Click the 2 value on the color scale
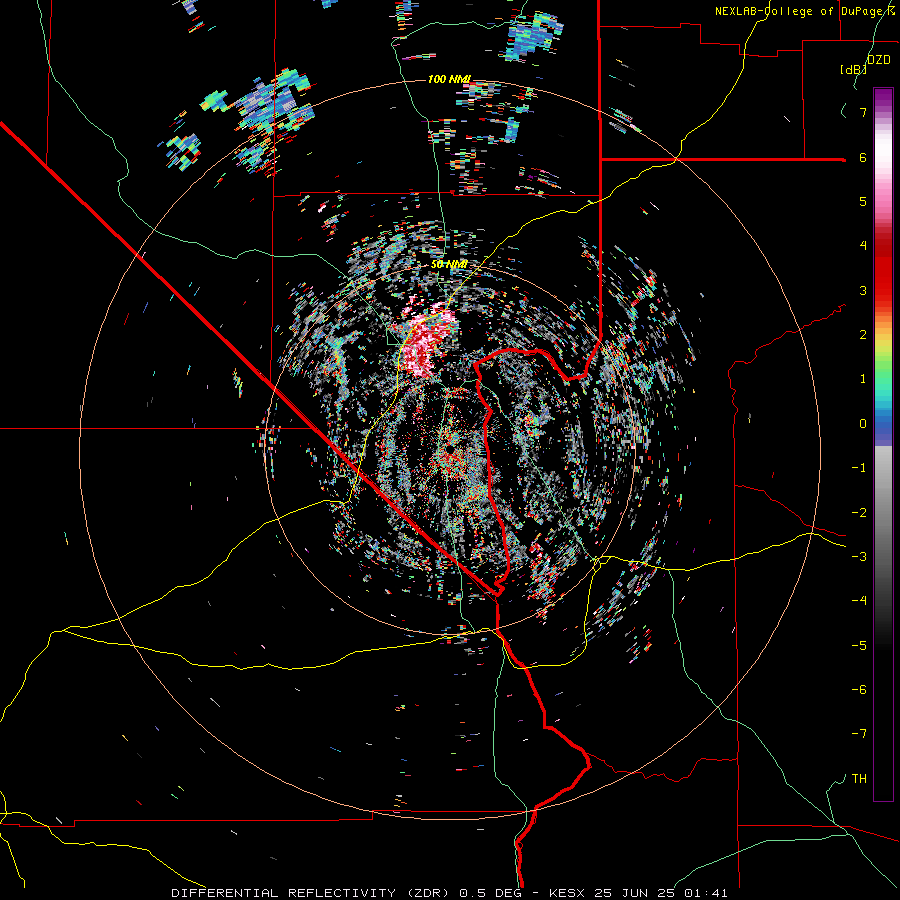Viewport: 900px width, 900px height. tap(863, 334)
